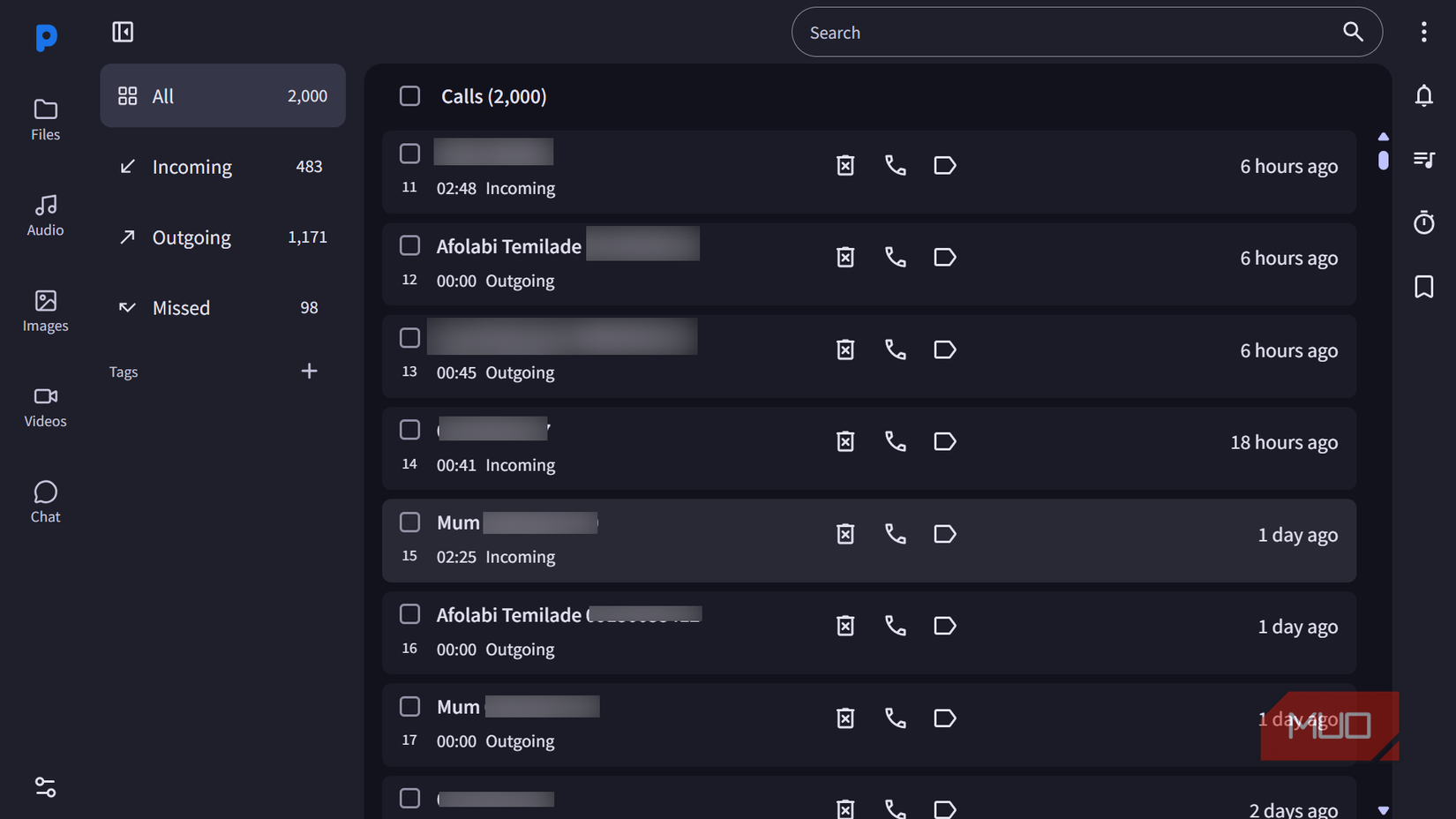The width and height of the screenshot is (1456, 819).
Task: Select the 18 hours ago timestamp
Action: tap(1284, 442)
